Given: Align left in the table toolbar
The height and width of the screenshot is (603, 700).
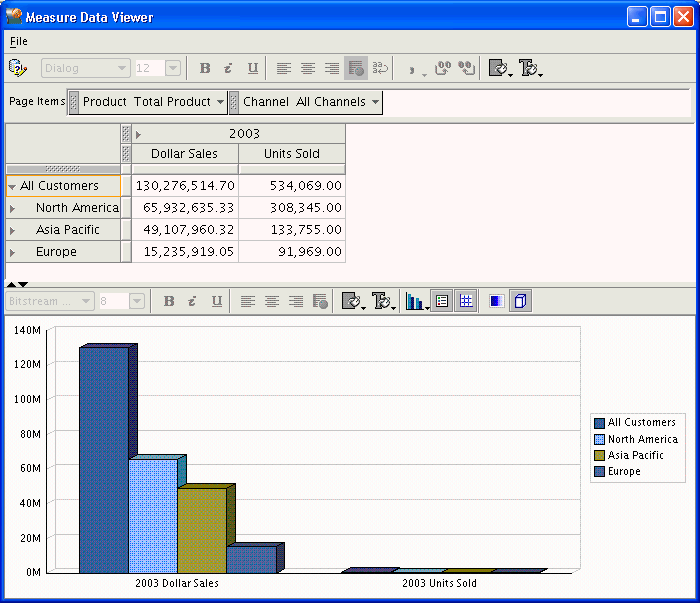Looking at the screenshot, I should (283, 68).
